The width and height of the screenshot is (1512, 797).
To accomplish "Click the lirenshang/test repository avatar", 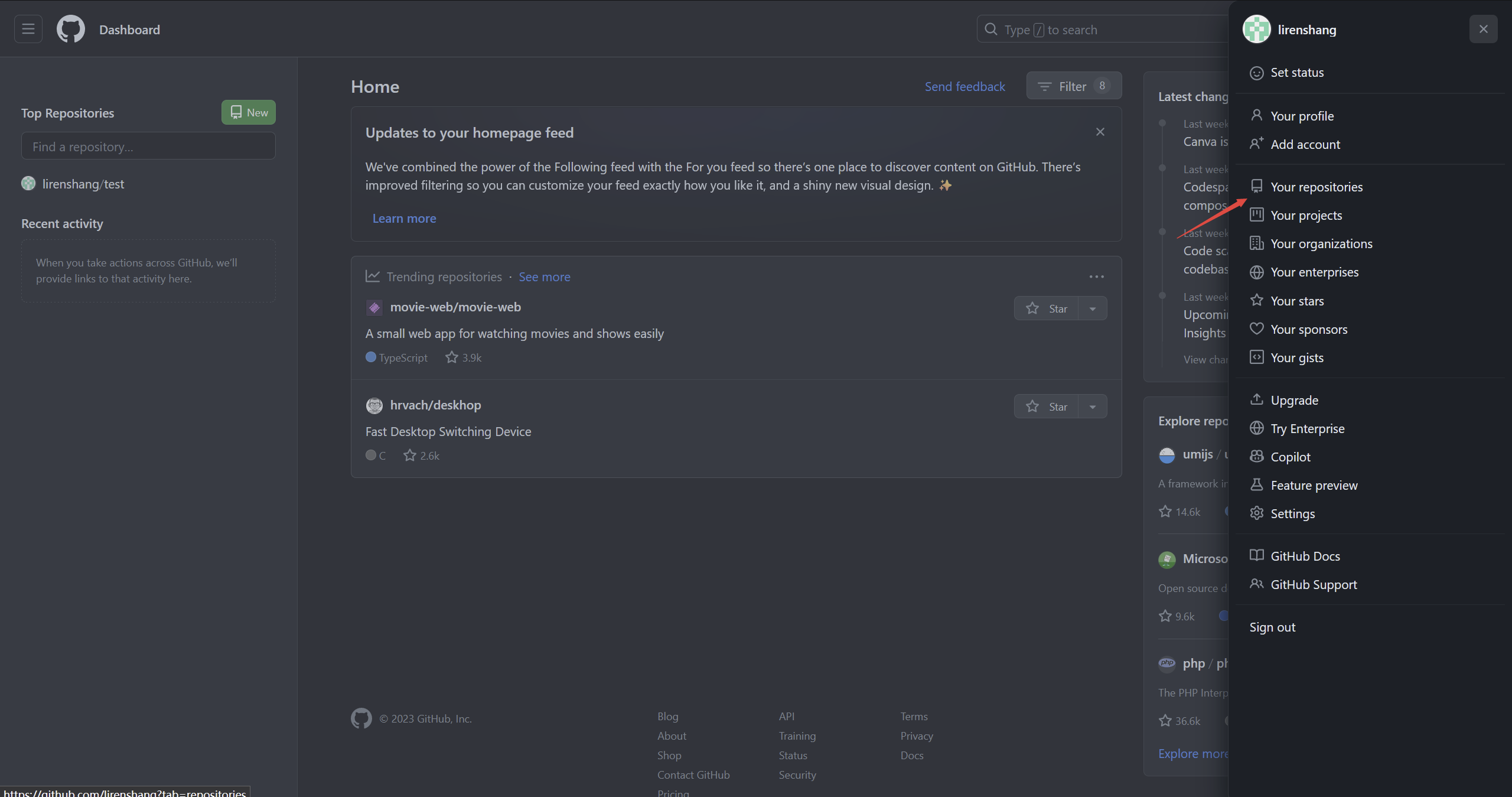I will click(28, 184).
